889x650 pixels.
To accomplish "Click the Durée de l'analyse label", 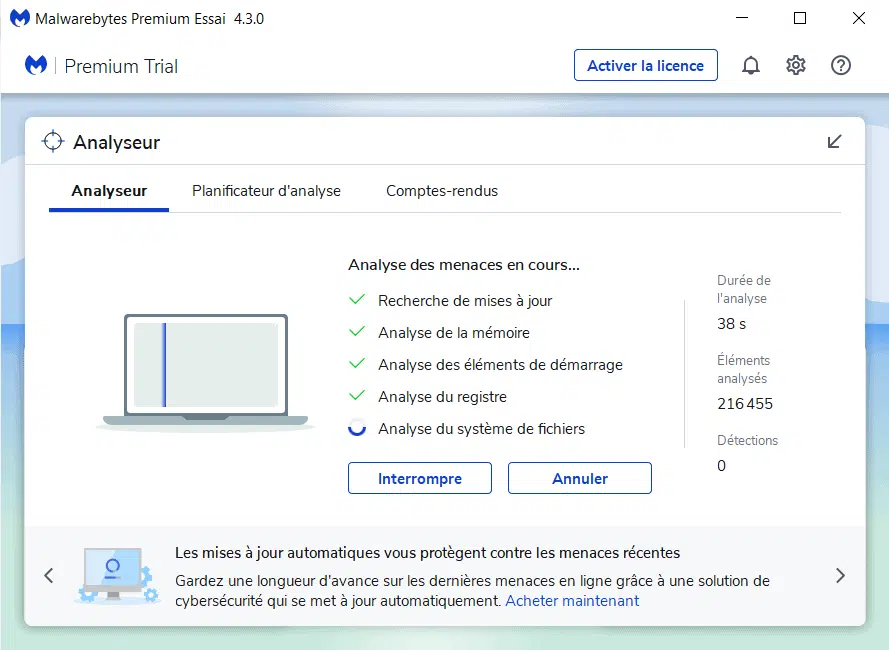I will point(744,289).
